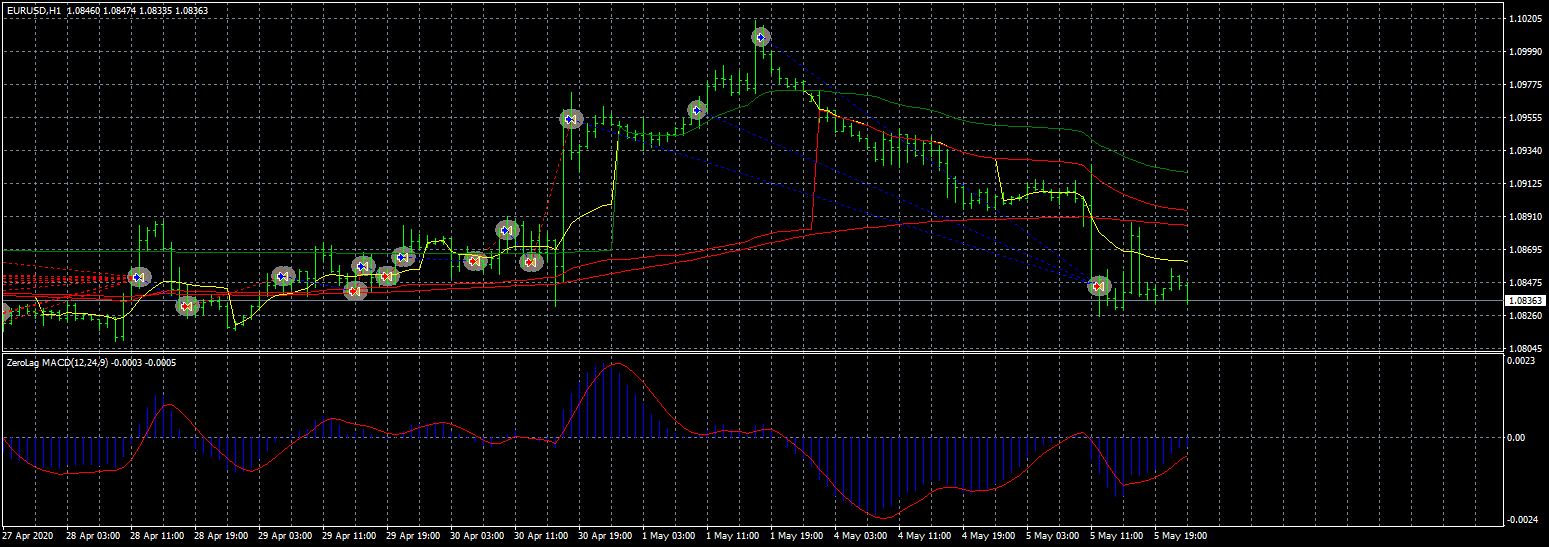The height and width of the screenshot is (547, 1549).
Task: Click the 28 Apr 03:00 time label
Action: [92, 536]
